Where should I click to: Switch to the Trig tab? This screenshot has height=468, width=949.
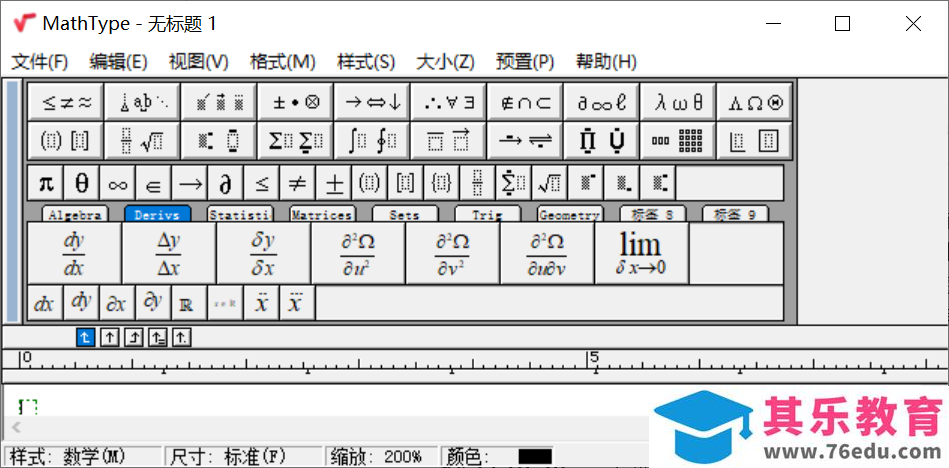pos(487,214)
